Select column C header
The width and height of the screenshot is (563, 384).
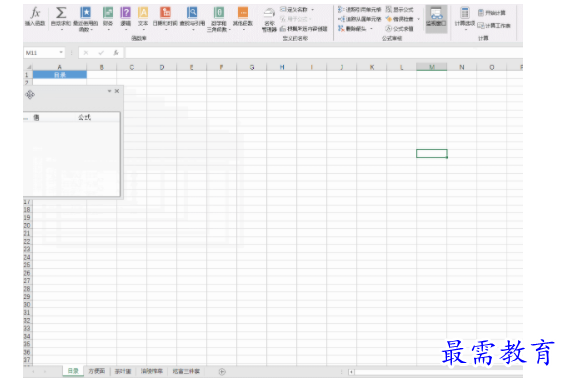132,67
